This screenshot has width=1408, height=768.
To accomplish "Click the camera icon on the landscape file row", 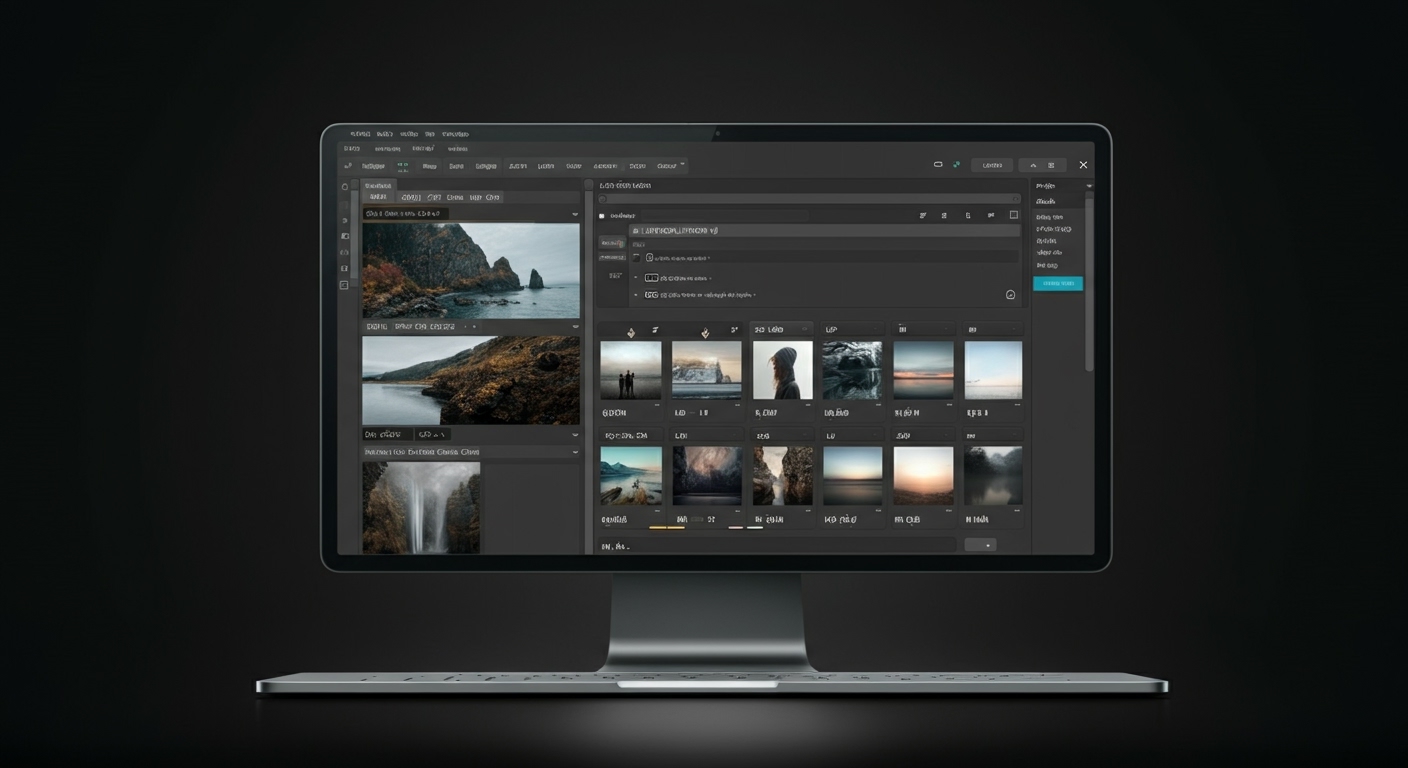I will pos(650,256).
